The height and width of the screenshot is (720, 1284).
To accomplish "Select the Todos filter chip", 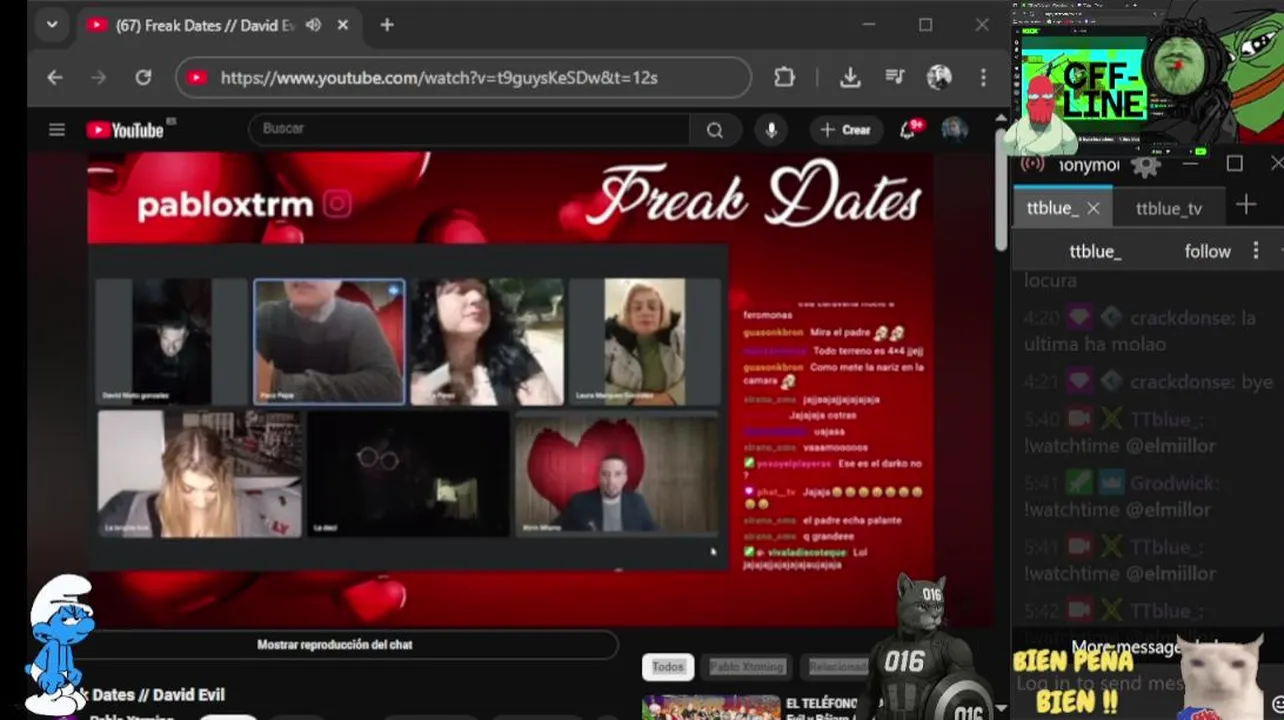I will pos(668,667).
